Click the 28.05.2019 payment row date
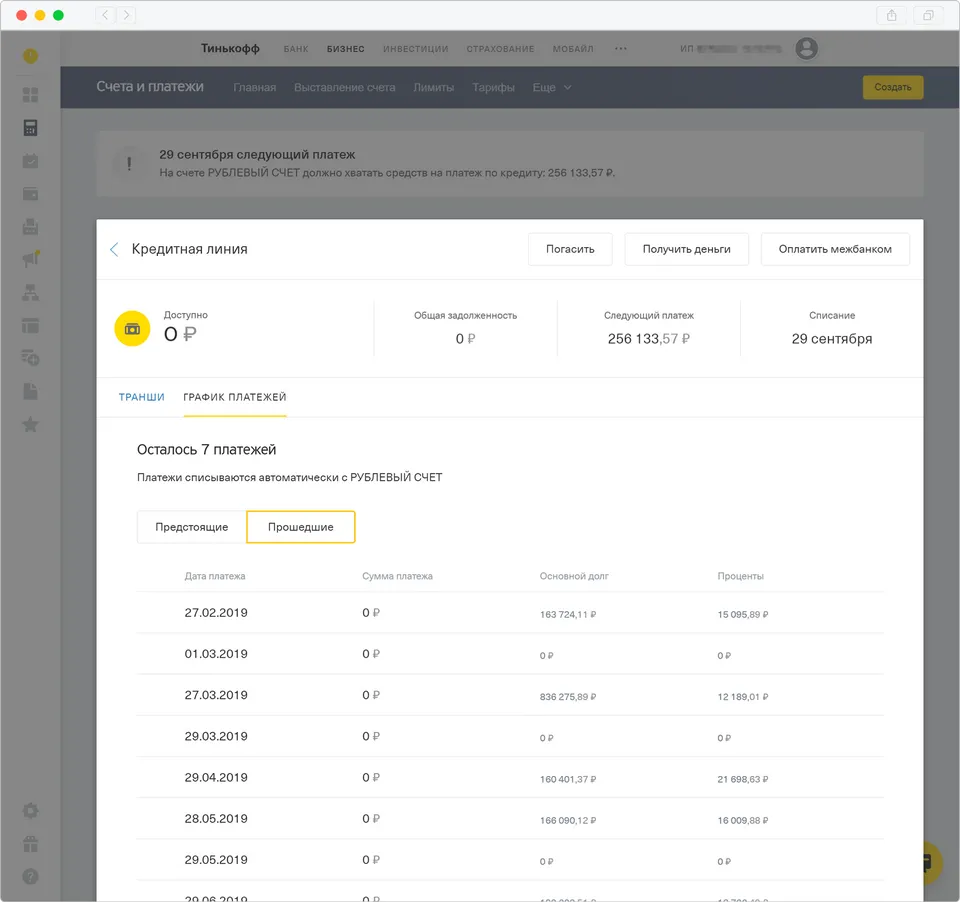960x902 pixels. (x=216, y=818)
